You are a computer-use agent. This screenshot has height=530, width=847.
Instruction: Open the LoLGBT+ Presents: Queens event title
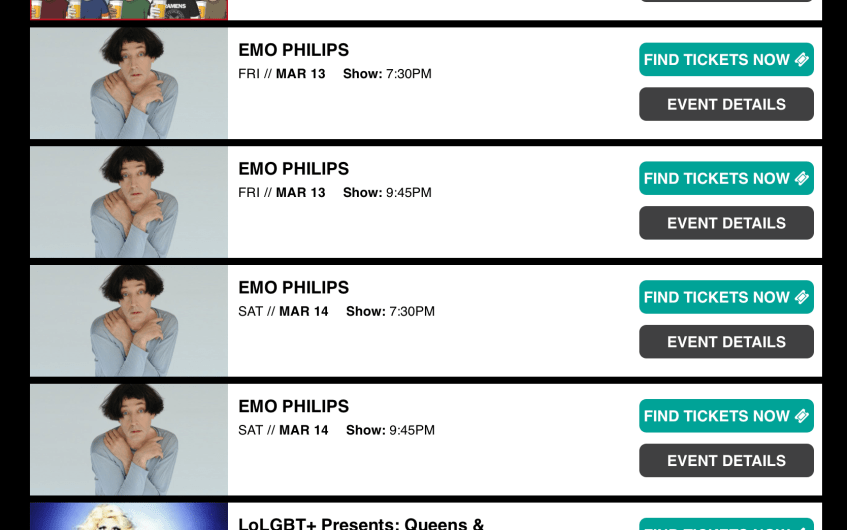[361, 523]
